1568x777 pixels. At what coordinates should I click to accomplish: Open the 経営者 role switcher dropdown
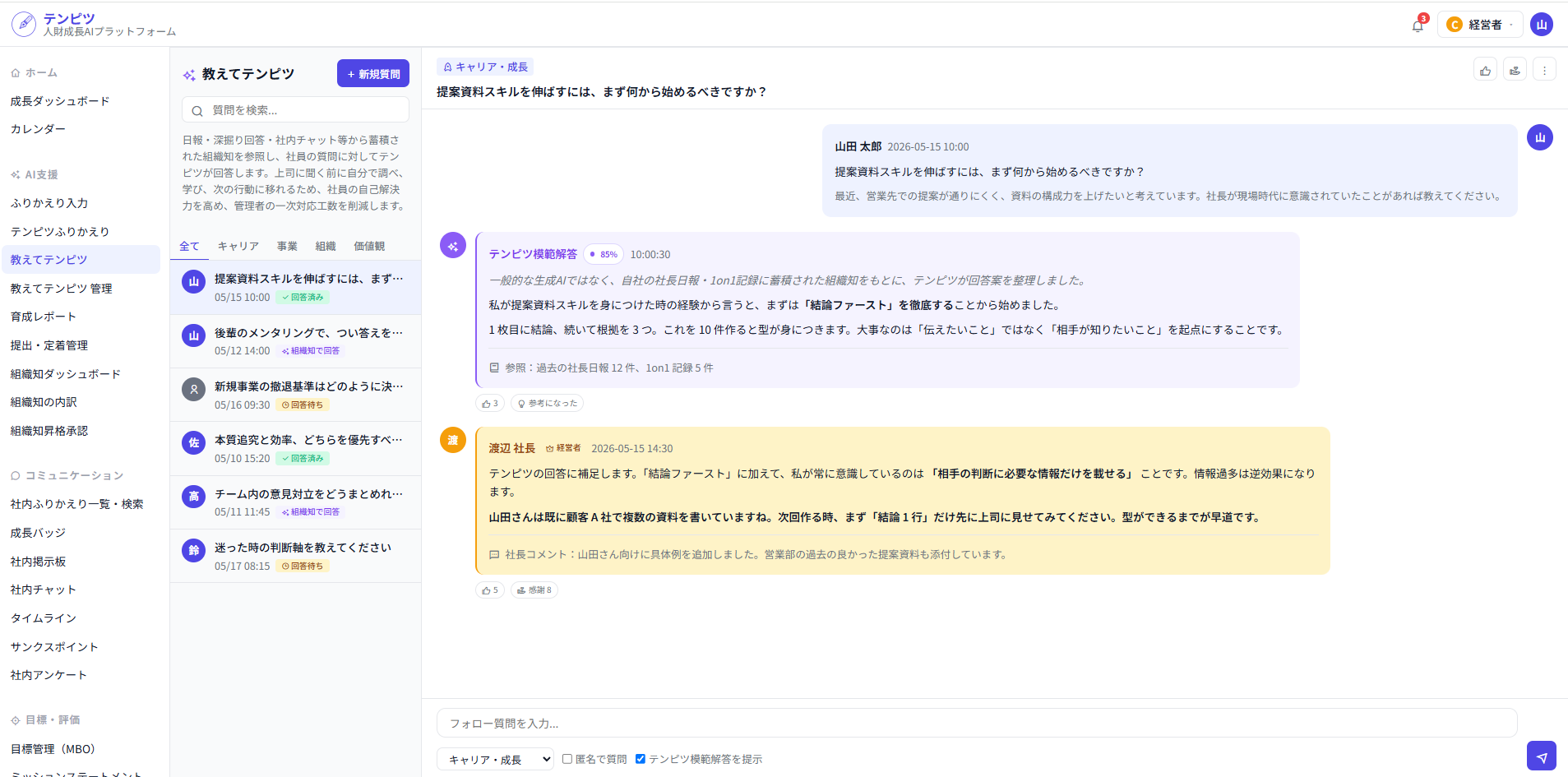tap(1480, 25)
